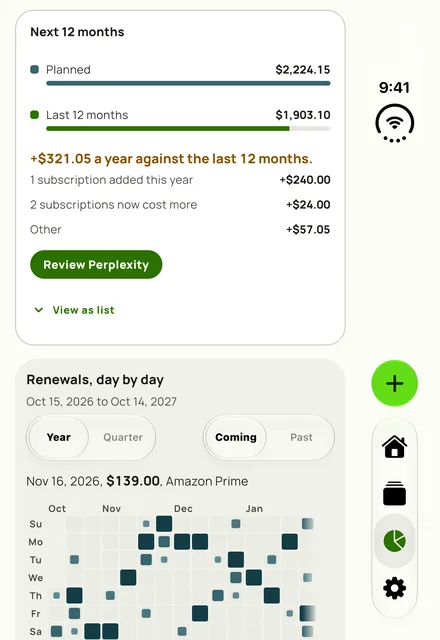Open the subscriptions stack icon

coord(394,493)
